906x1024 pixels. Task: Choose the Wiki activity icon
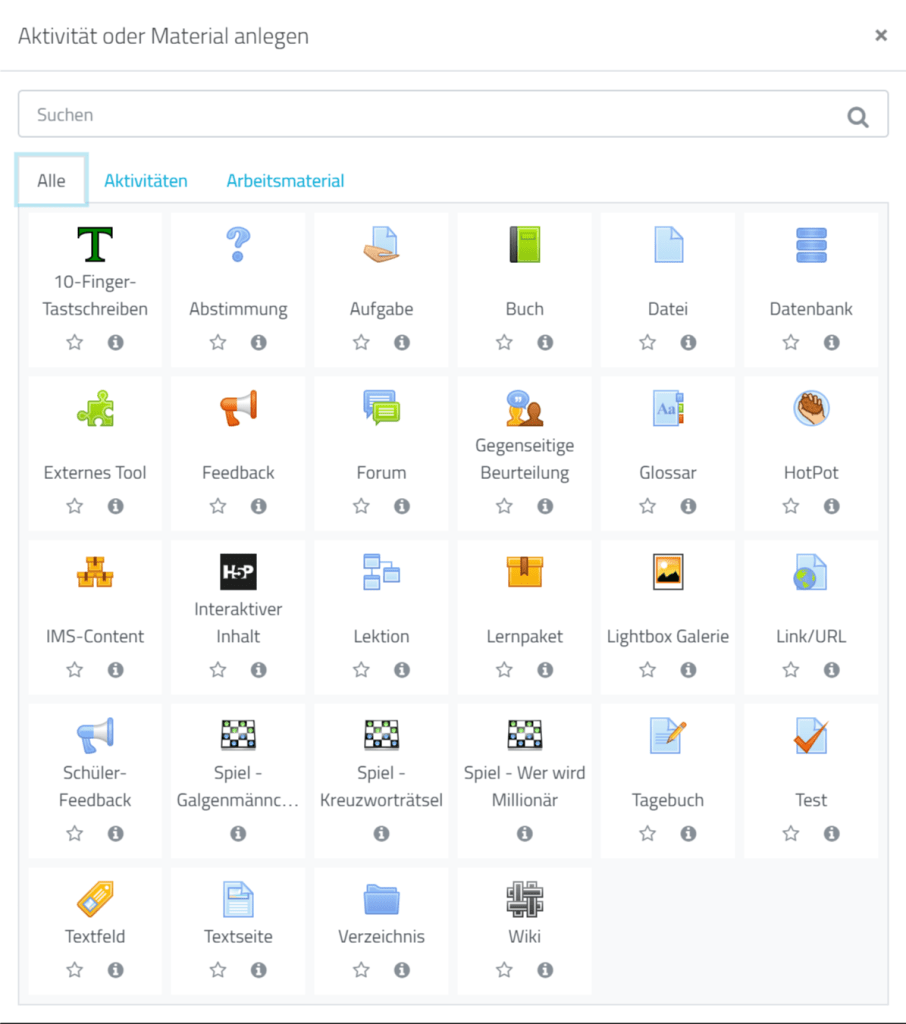[x=524, y=900]
